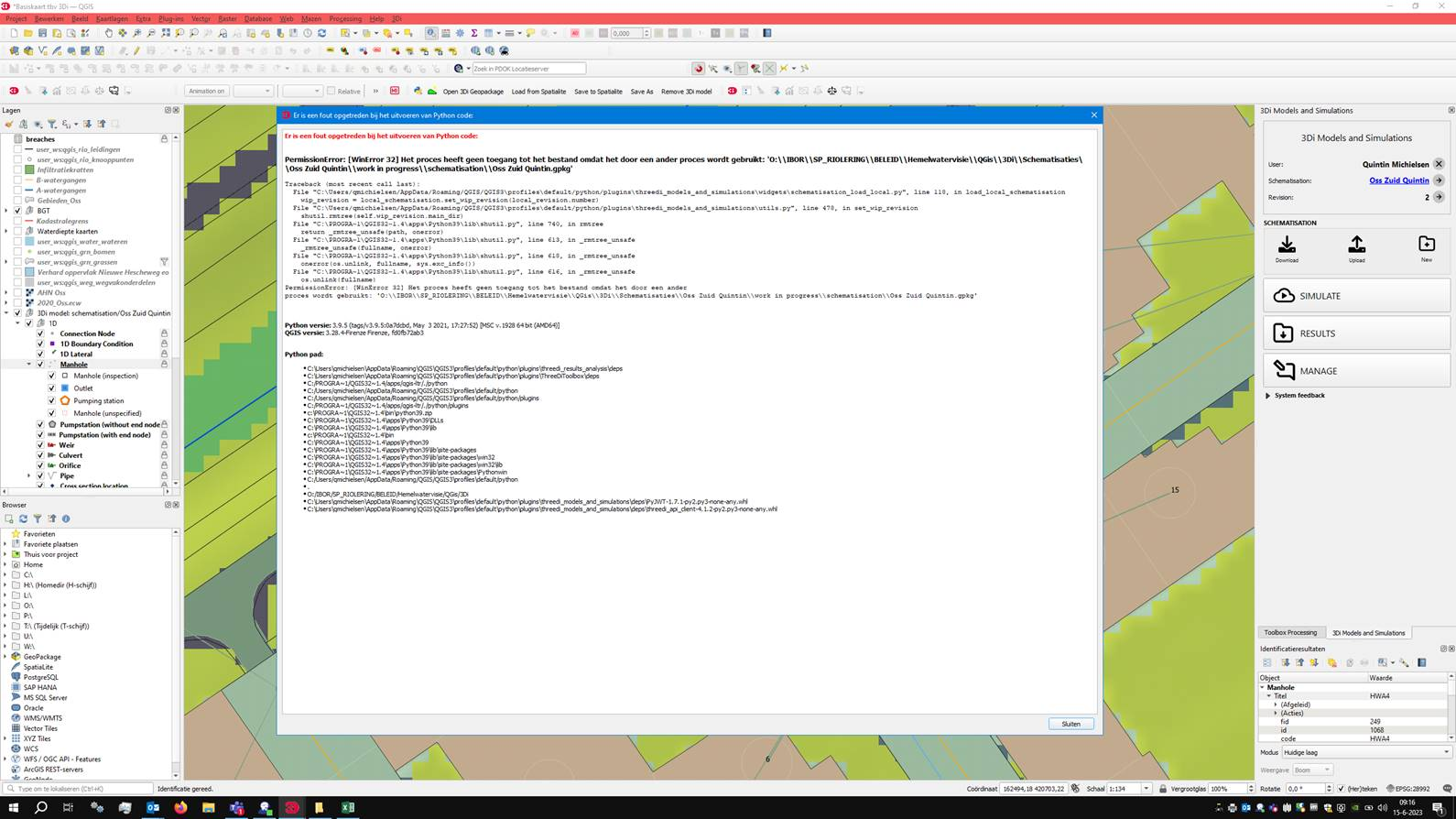
Task: Expand the Waterdiepte kaarten group
Action: 6,232
